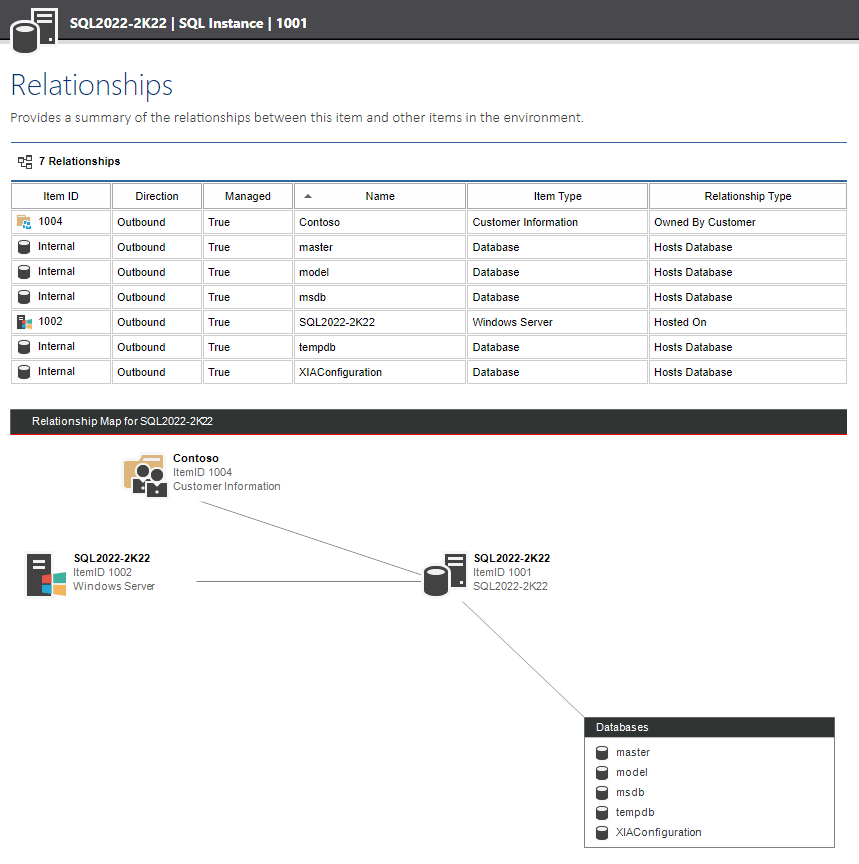The image size is (859, 864).
Task: Click the SQL2022-2K22 Windows Server node label
Action: (112, 558)
